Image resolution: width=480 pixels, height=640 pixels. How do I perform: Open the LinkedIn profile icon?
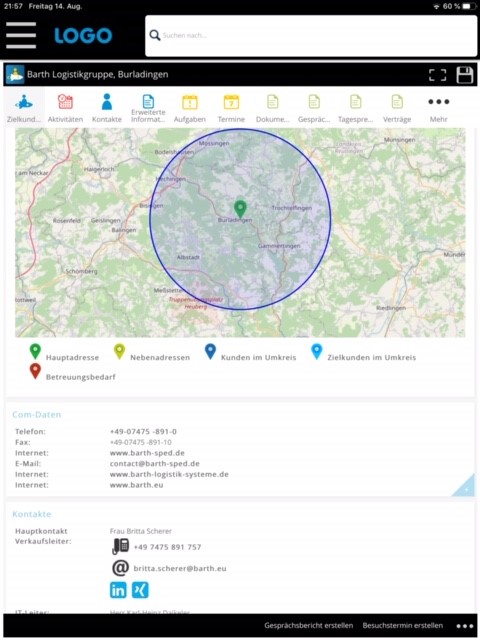(x=118, y=590)
